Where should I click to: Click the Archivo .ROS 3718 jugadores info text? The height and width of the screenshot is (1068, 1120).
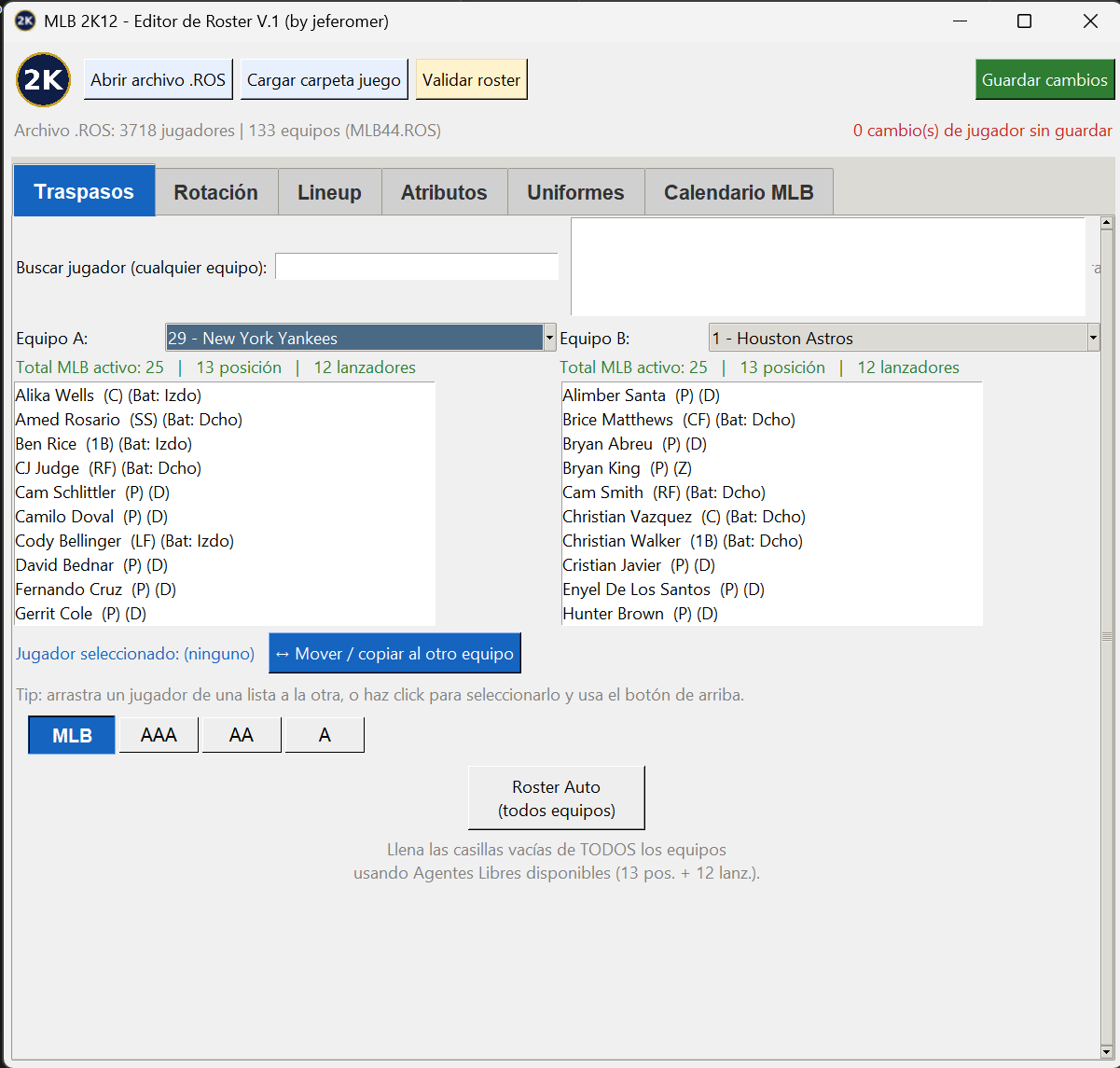tap(228, 131)
